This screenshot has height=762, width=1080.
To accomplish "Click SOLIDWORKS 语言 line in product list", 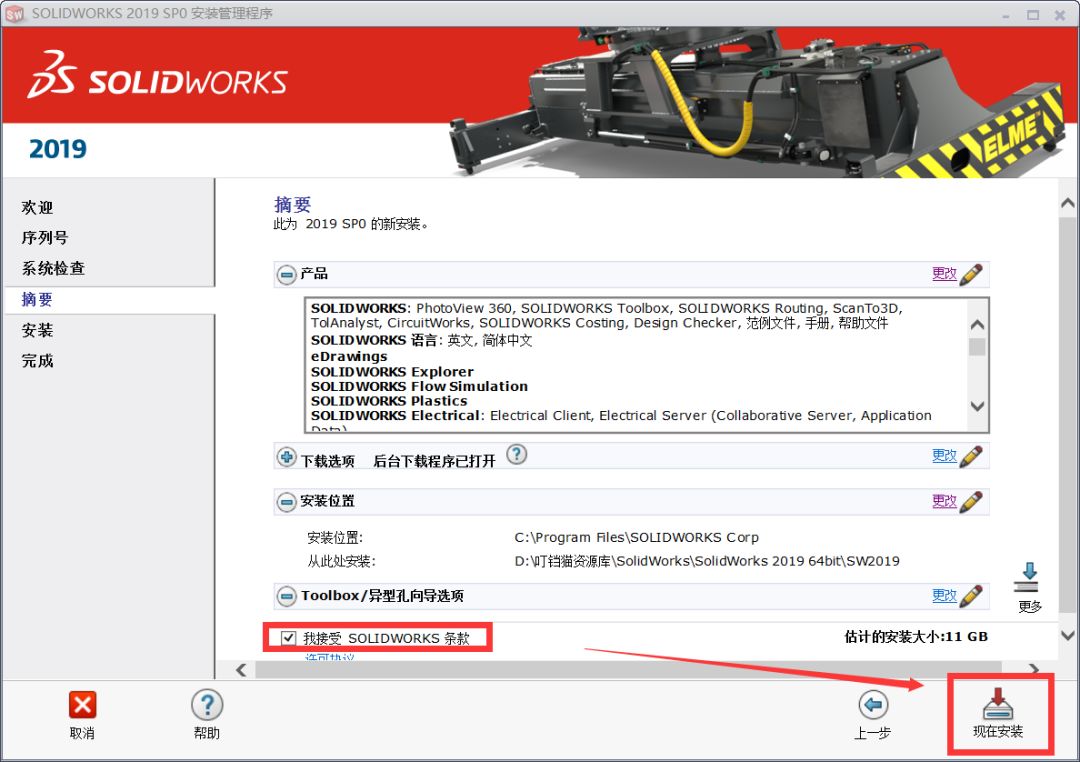I will [422, 340].
